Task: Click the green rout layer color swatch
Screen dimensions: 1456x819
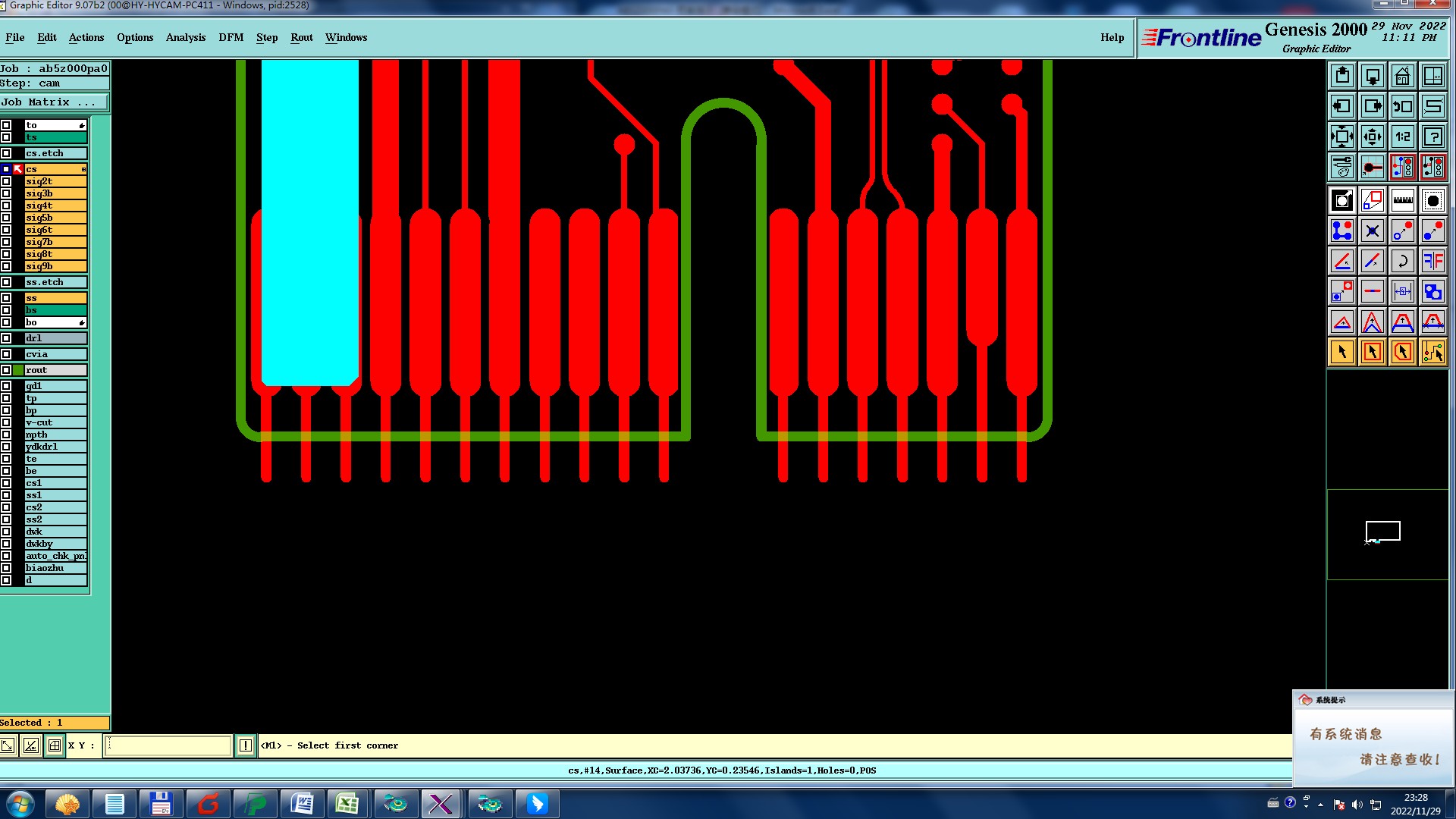Action: point(18,370)
